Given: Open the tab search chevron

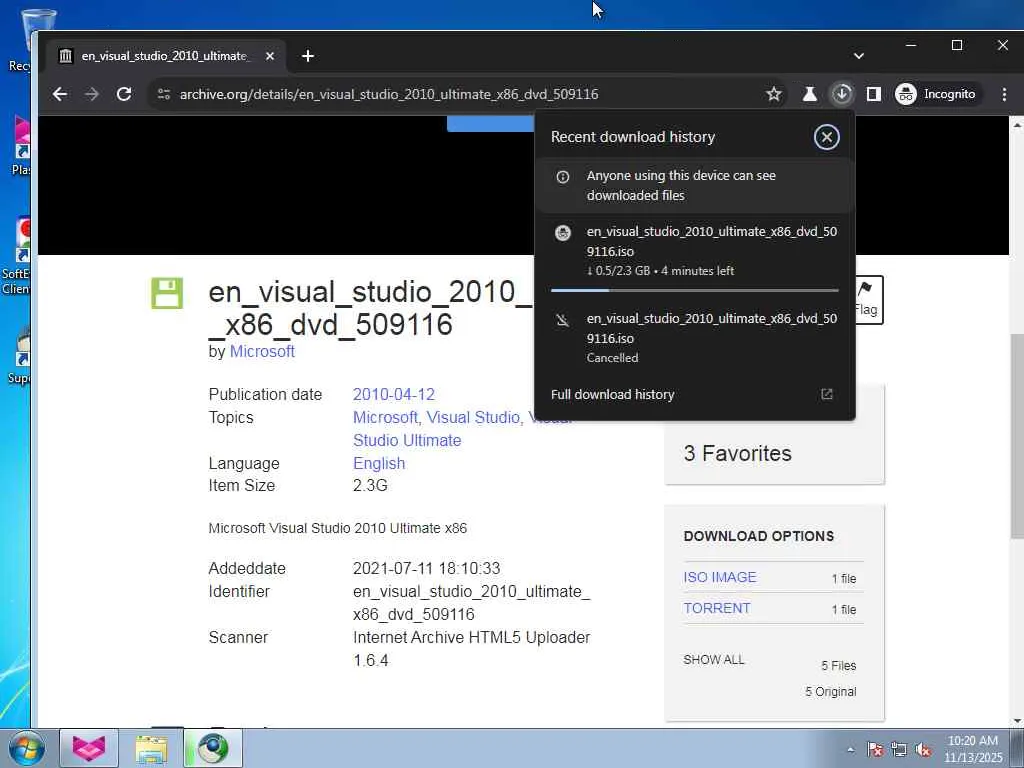Looking at the screenshot, I should point(859,56).
